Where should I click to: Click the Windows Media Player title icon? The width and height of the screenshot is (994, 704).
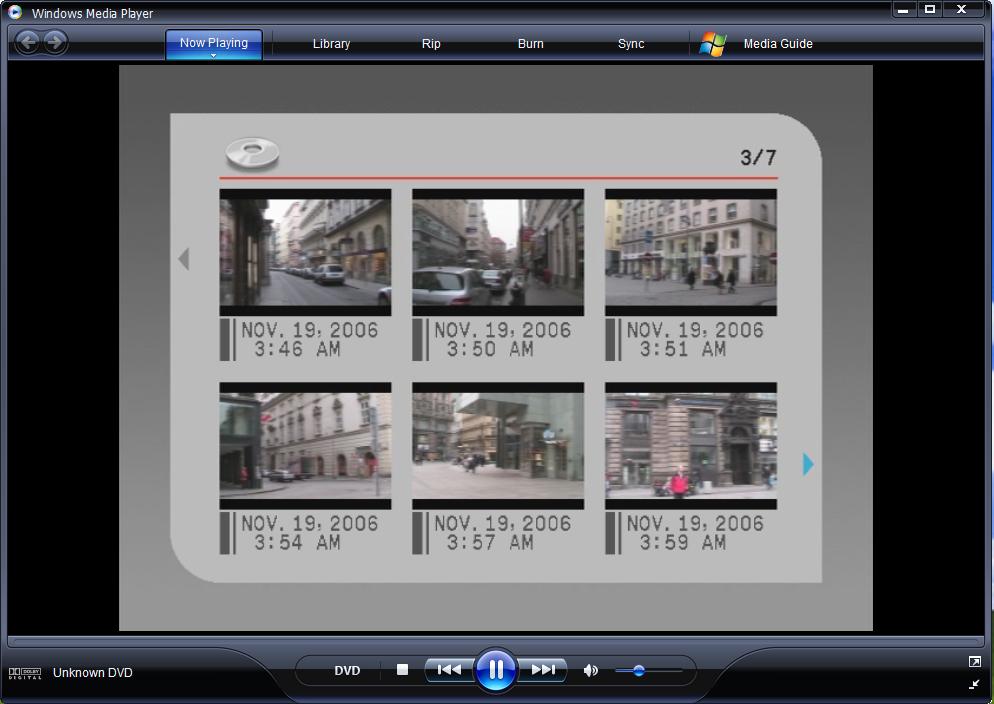coord(15,12)
